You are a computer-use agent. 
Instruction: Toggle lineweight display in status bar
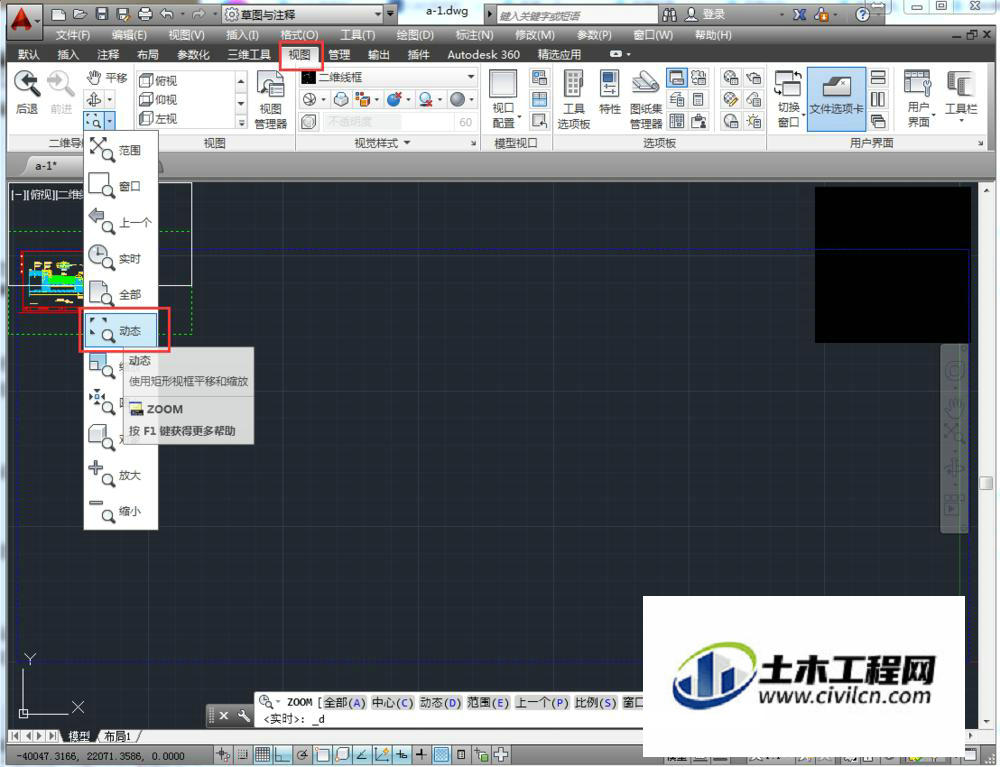coord(421,755)
